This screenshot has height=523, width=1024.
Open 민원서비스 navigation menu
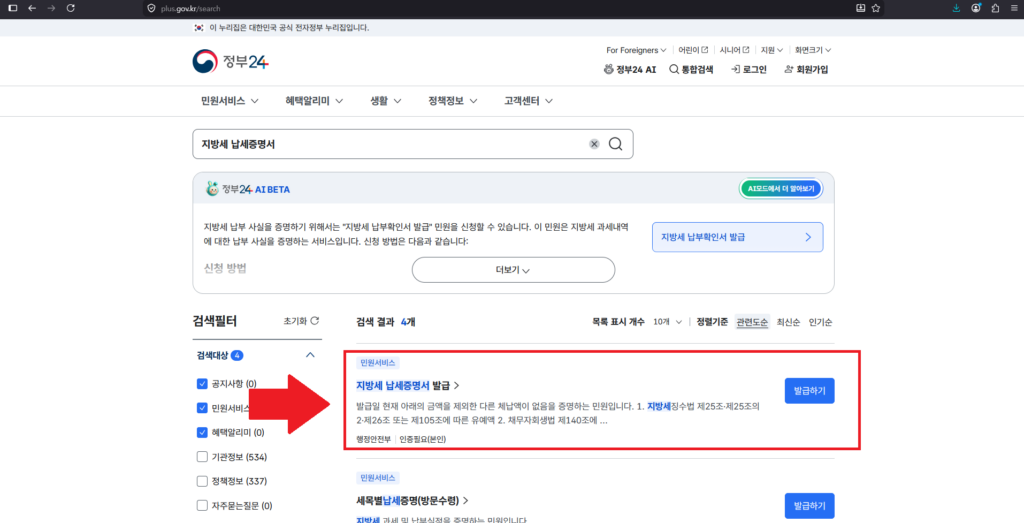tap(230, 101)
